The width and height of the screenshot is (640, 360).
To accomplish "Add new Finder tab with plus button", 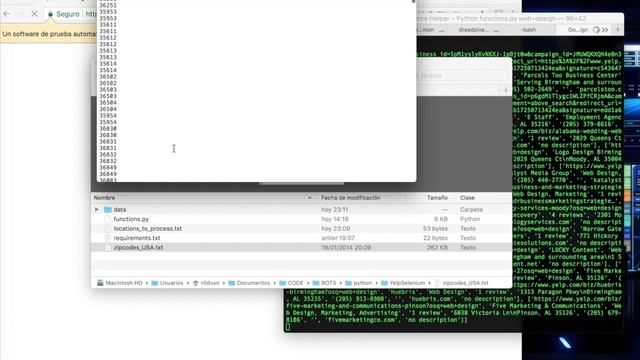I will [506, 90].
